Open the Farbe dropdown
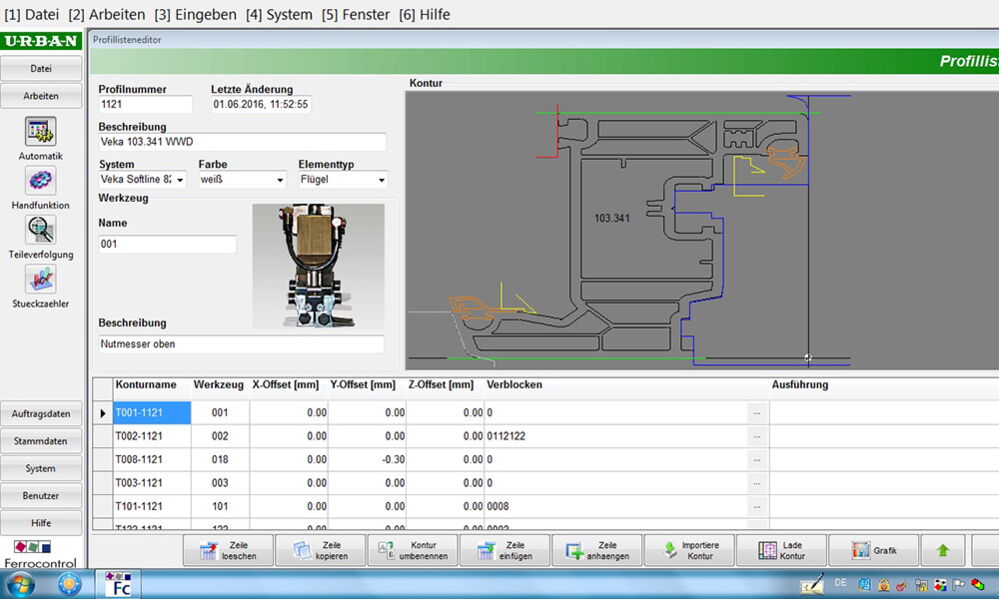The width and height of the screenshot is (999, 599). tap(279, 181)
